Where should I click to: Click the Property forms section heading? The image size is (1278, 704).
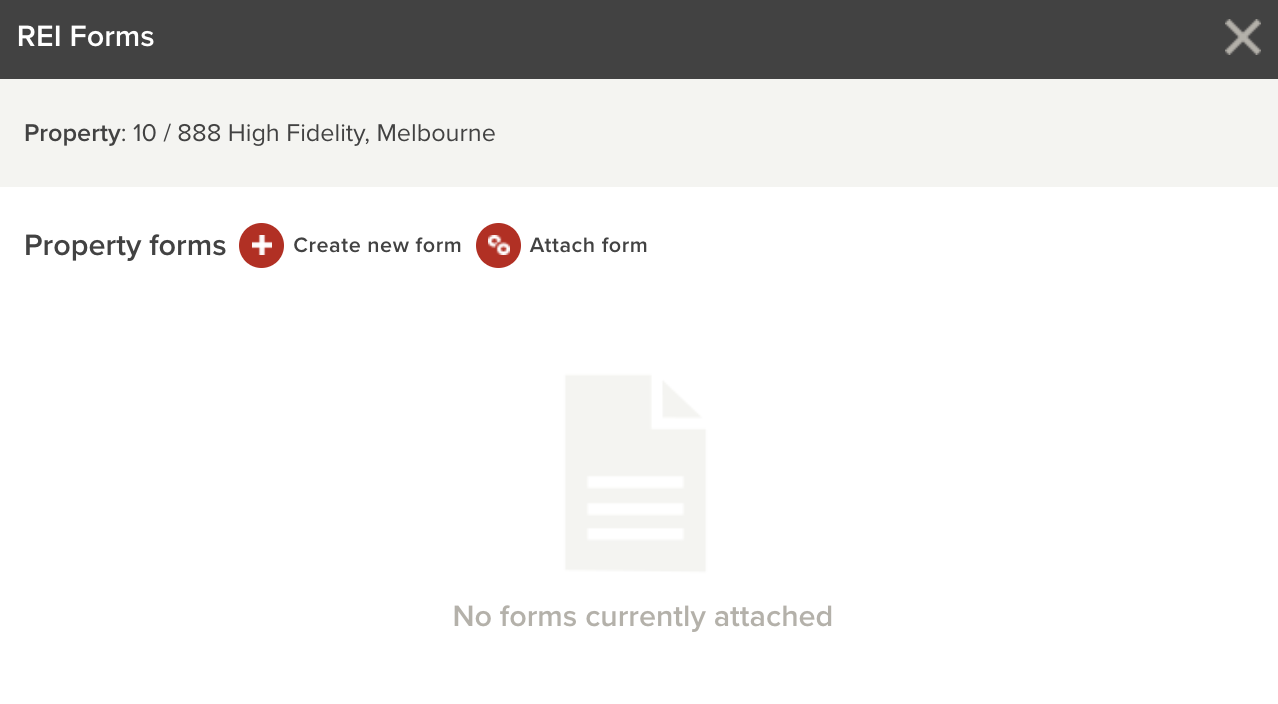[x=125, y=246]
